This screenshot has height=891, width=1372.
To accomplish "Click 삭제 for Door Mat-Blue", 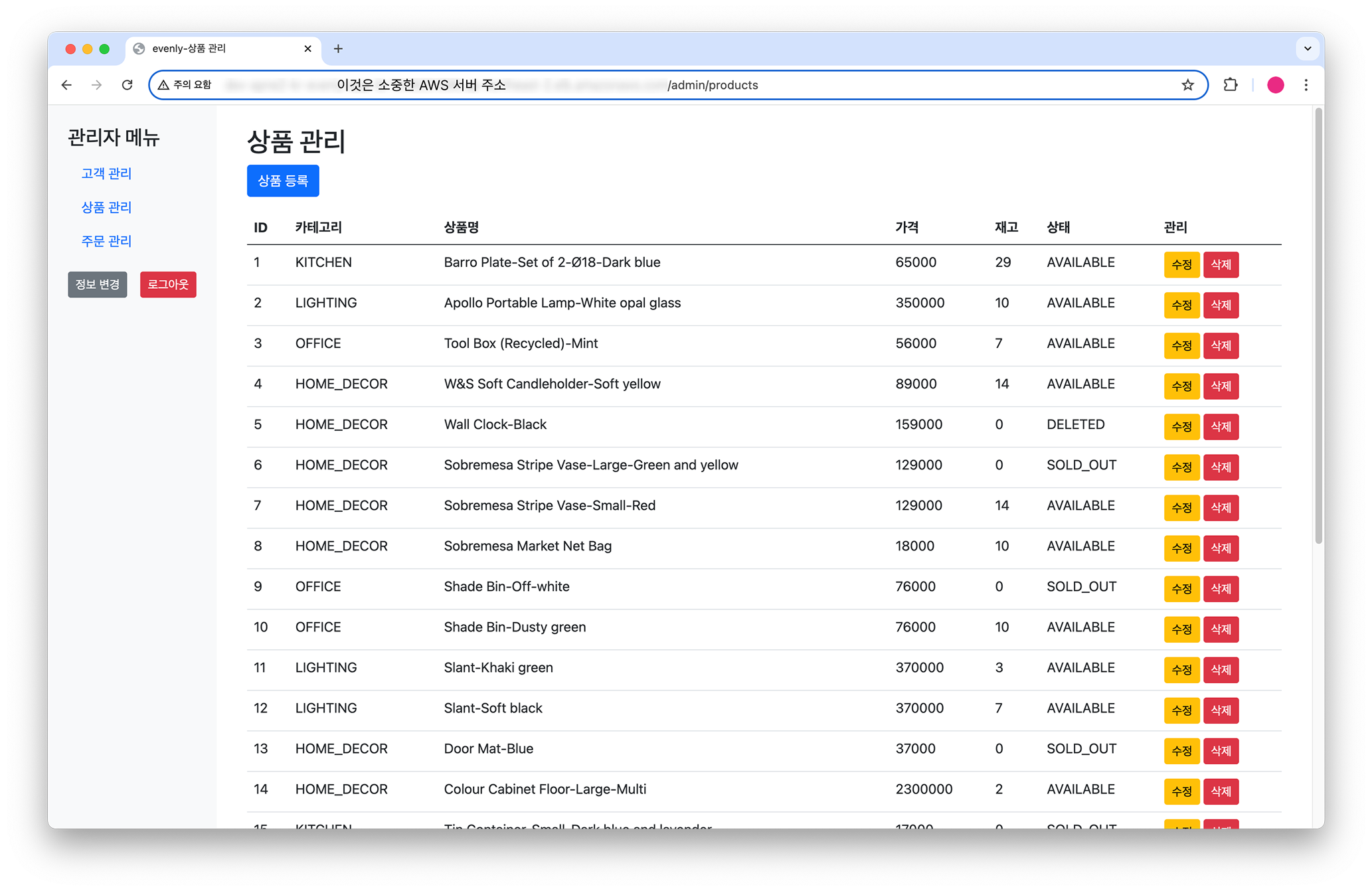I will coord(1221,750).
